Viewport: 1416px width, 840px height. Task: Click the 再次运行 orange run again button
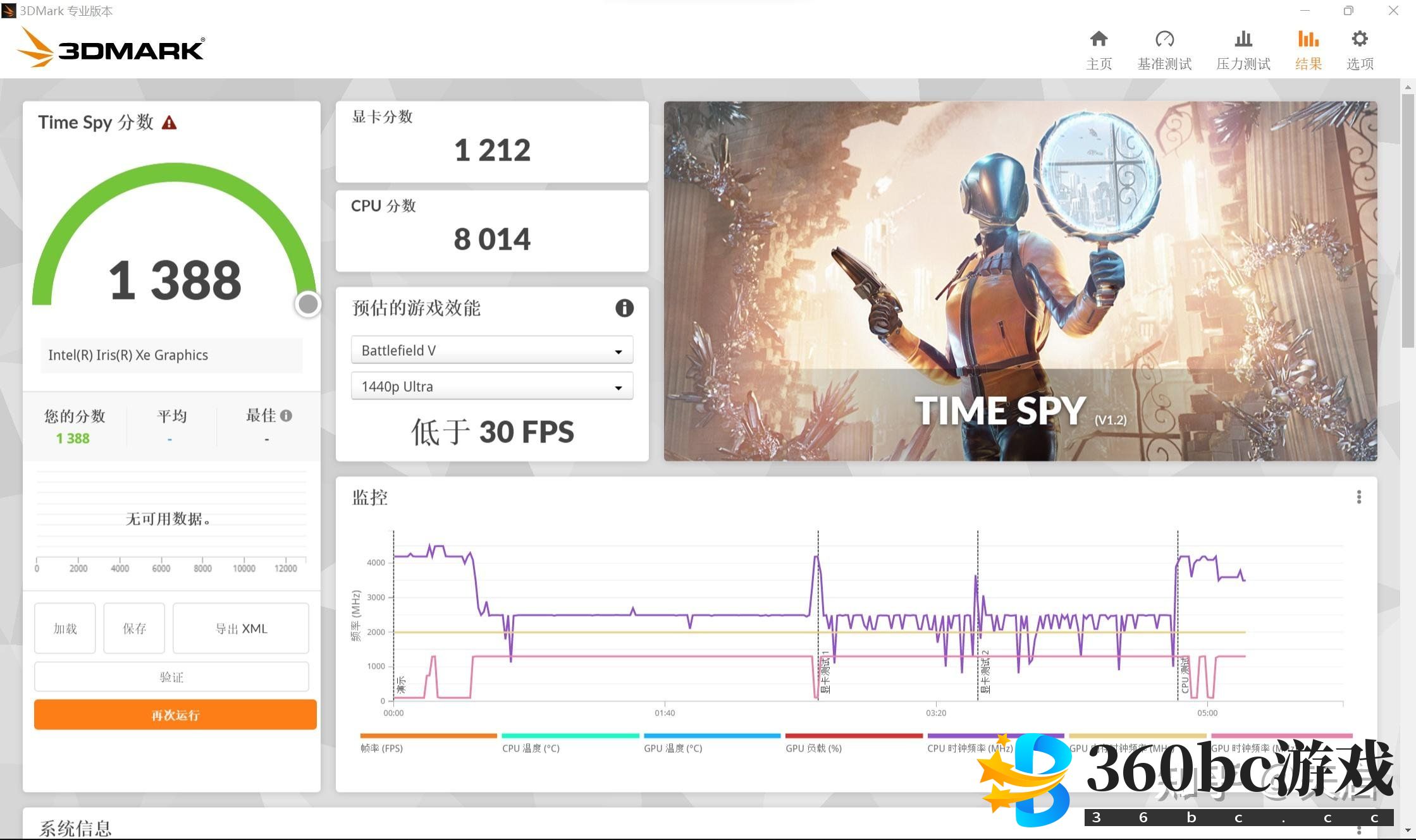pos(175,715)
